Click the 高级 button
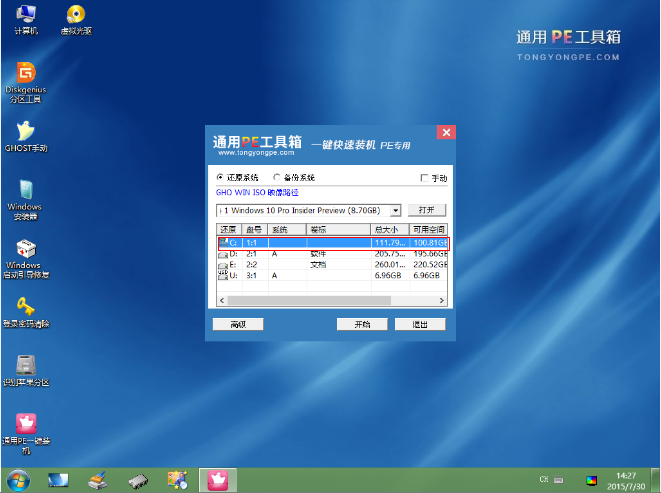This screenshot has height=493, width=661. point(238,324)
